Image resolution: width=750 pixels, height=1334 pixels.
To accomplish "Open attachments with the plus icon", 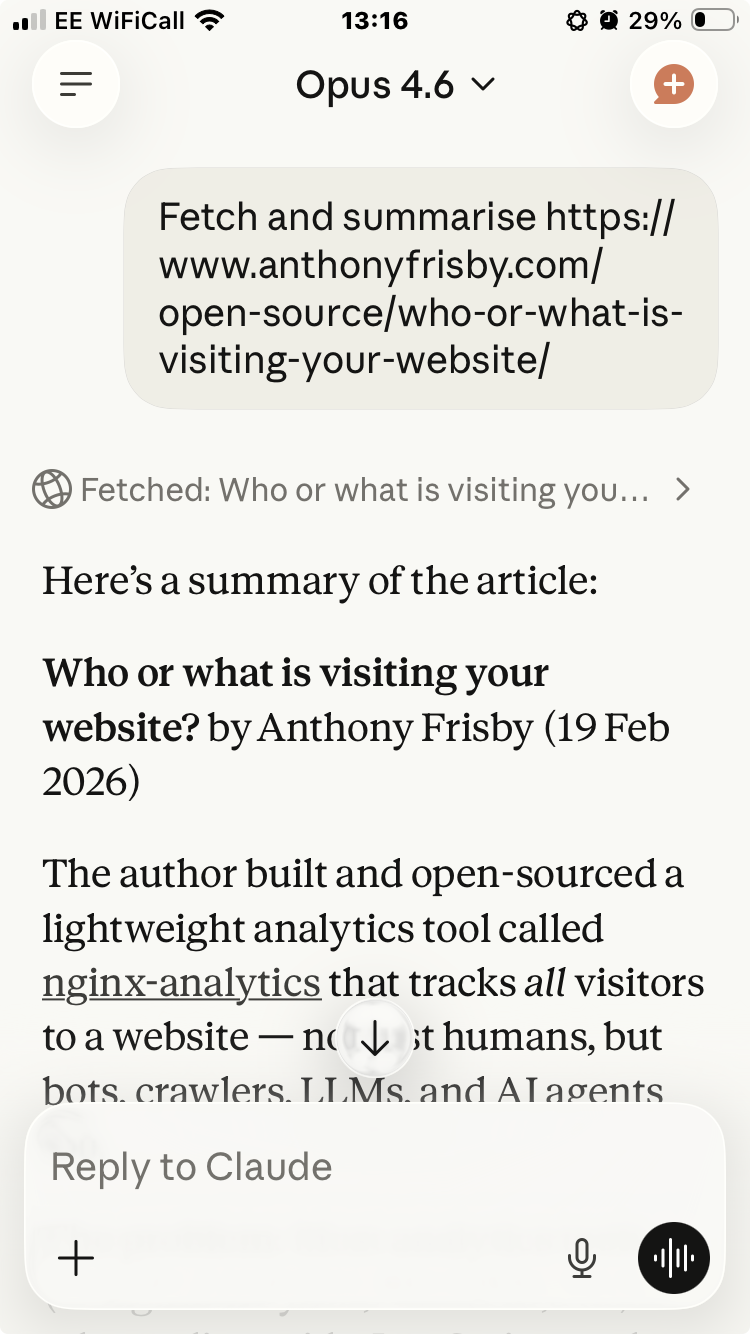I will 76,1258.
